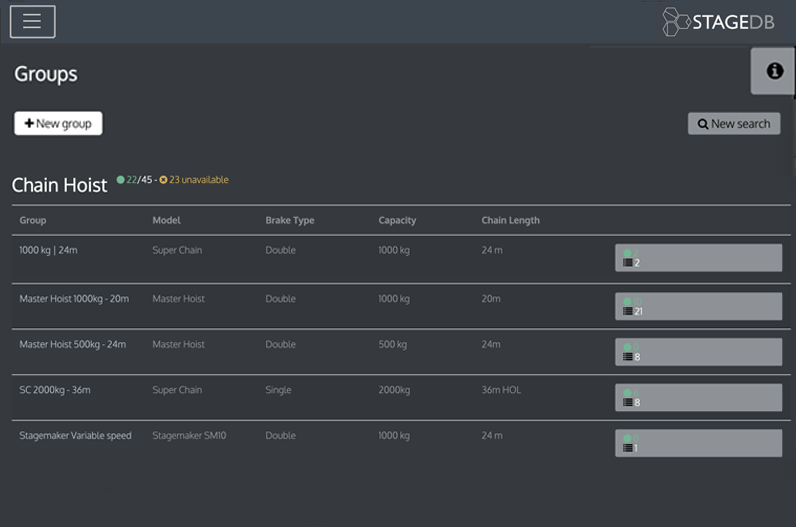Click the Group column header
796x527 pixels.
[x=33, y=220]
